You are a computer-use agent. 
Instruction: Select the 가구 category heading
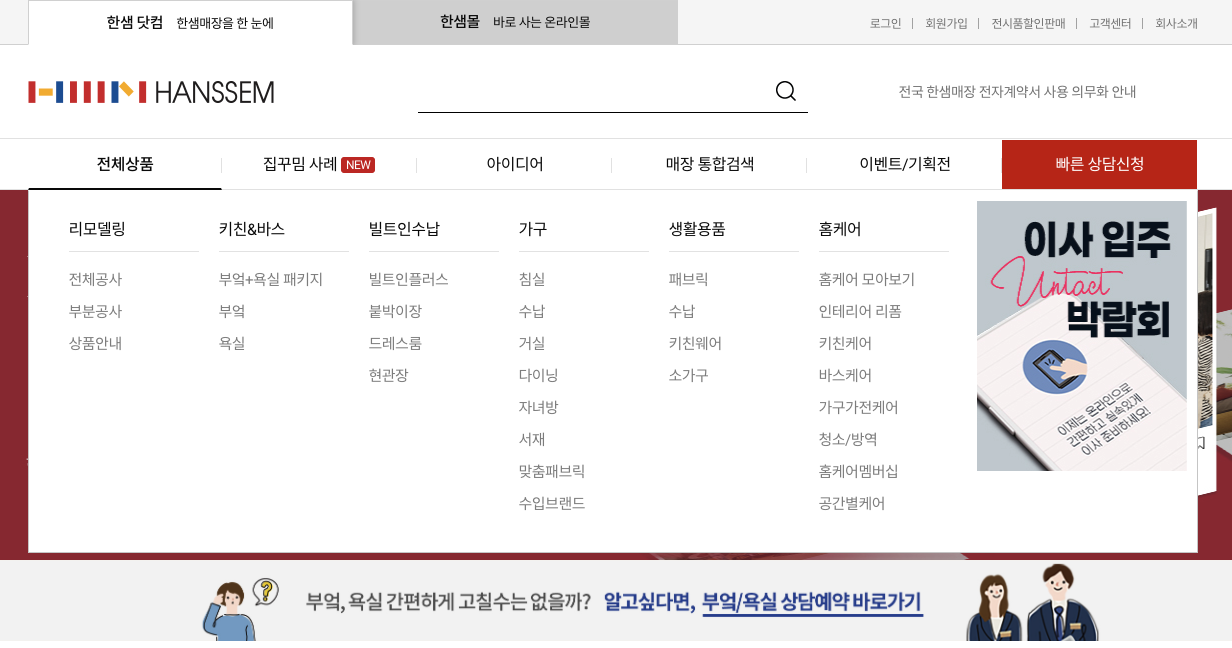point(533,229)
